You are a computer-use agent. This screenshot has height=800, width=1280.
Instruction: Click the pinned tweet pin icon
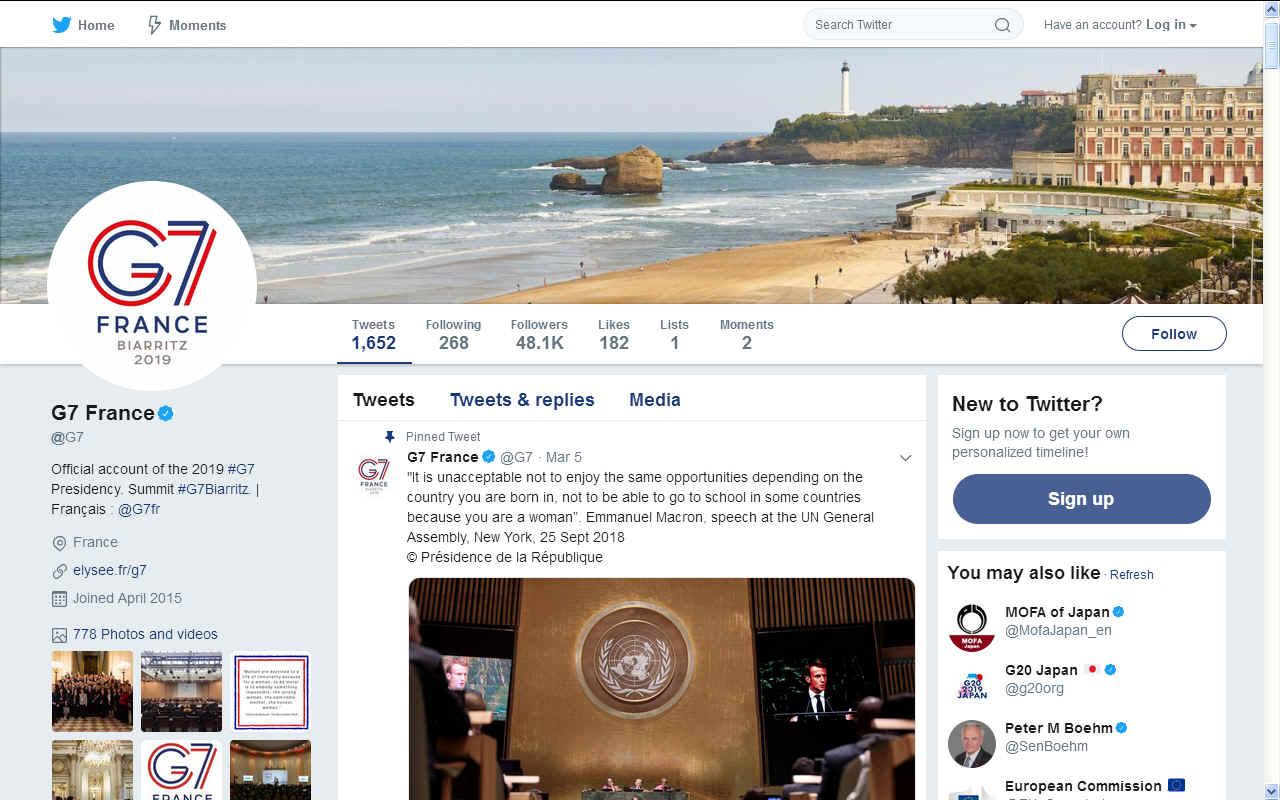[390, 437]
